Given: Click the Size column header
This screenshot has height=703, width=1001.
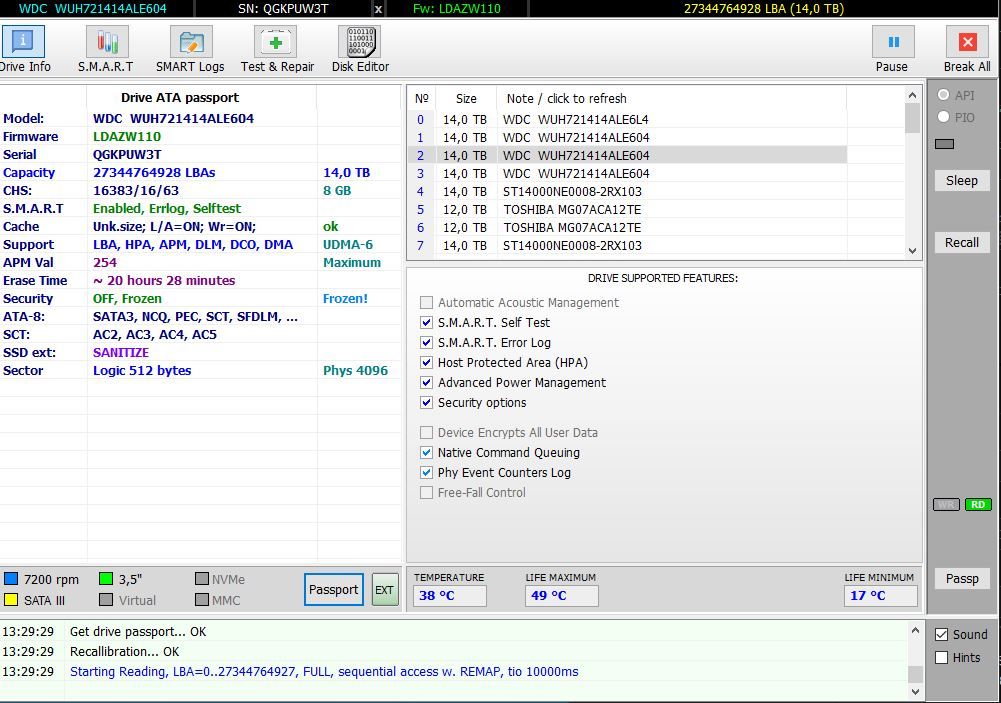Looking at the screenshot, I should (x=466, y=98).
